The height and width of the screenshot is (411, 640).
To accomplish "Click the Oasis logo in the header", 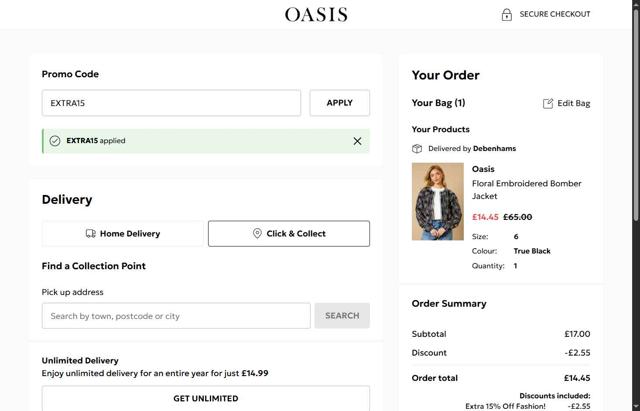I will tap(316, 14).
